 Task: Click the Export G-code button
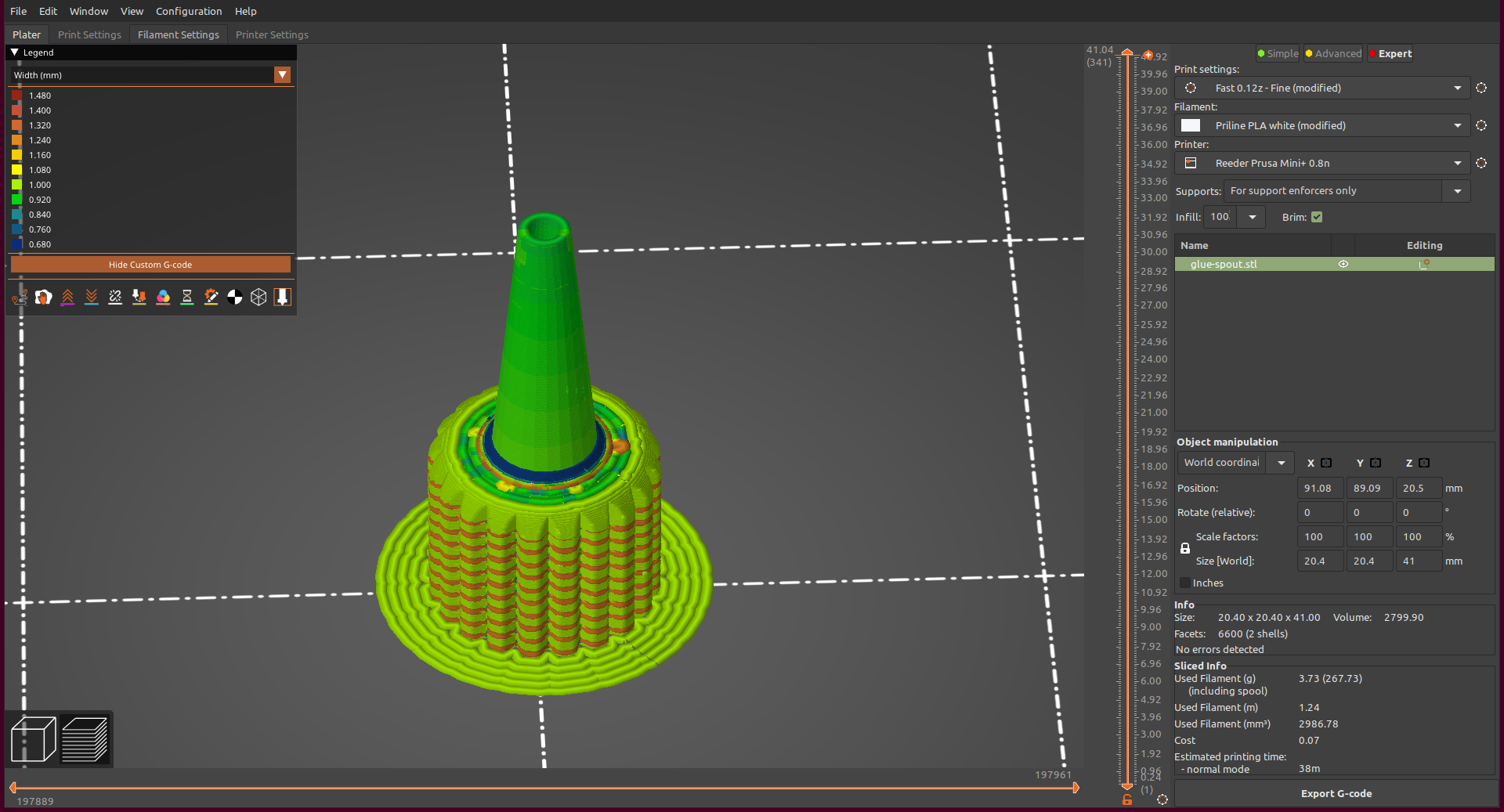coord(1336,793)
